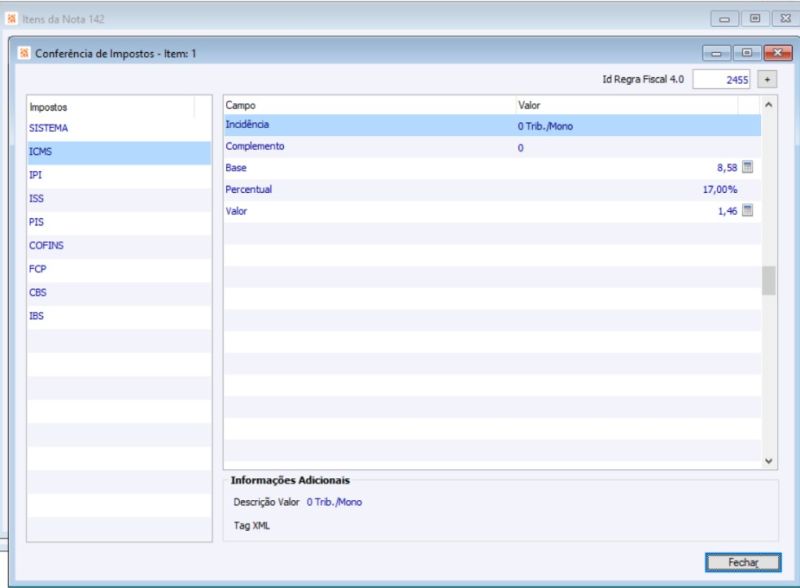The height and width of the screenshot is (588, 800).
Task: Select ISS in the Impostos list
Action: [x=119, y=199]
